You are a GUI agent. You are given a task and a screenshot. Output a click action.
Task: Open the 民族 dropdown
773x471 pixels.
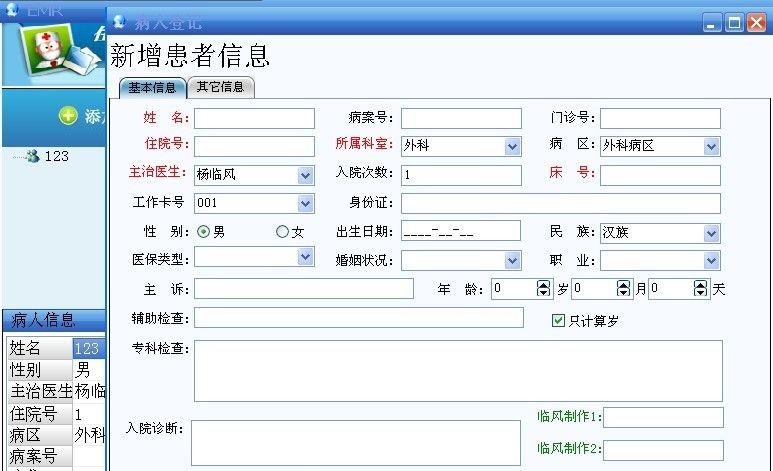[711, 233]
